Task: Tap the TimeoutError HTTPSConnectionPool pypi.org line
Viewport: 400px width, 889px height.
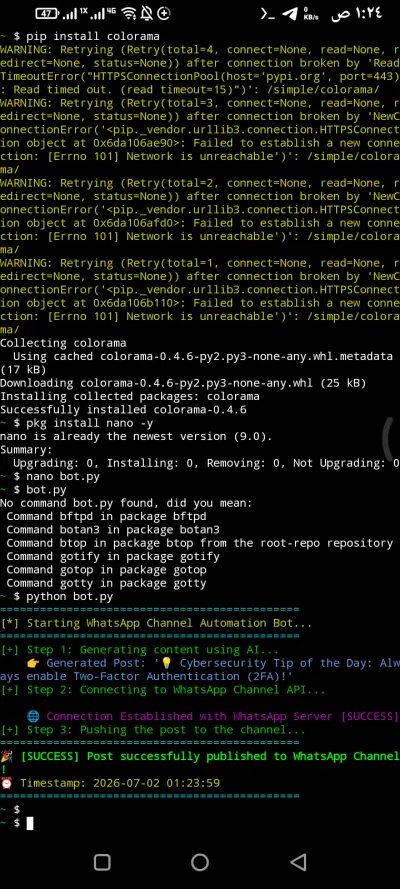Action: pyautogui.click(x=199, y=77)
